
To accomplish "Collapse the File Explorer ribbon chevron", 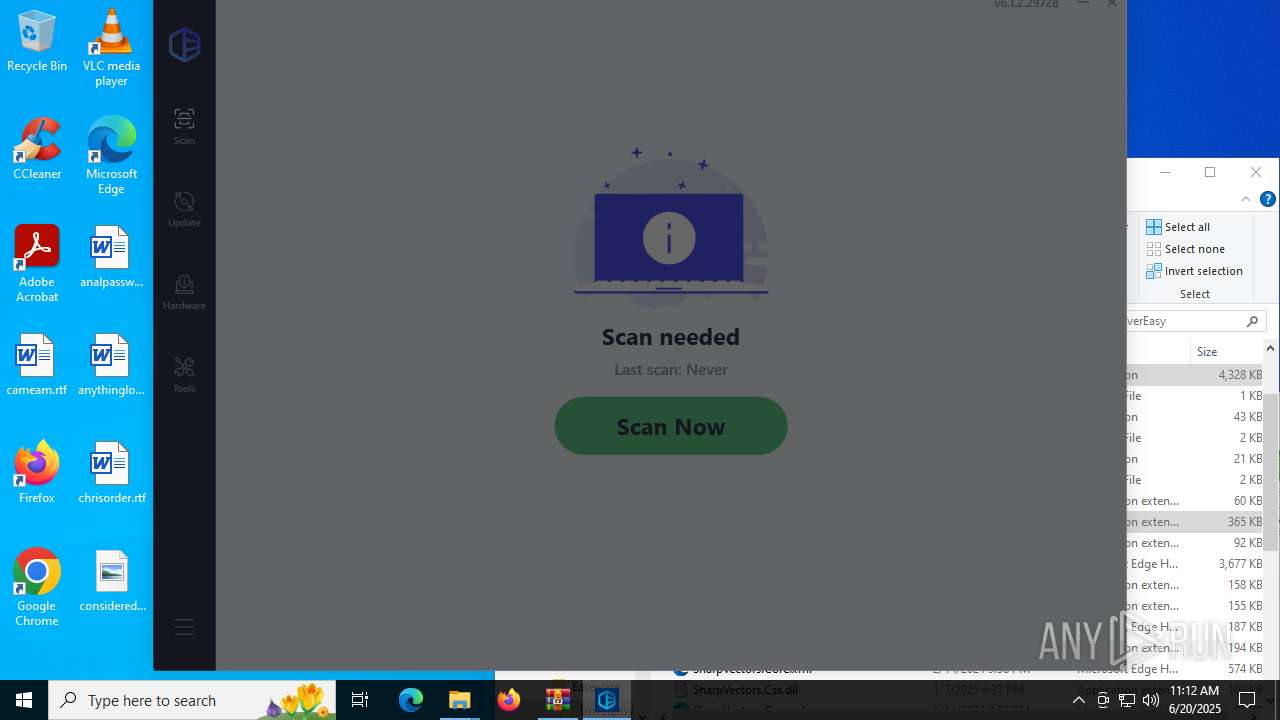I will (x=1246, y=199).
